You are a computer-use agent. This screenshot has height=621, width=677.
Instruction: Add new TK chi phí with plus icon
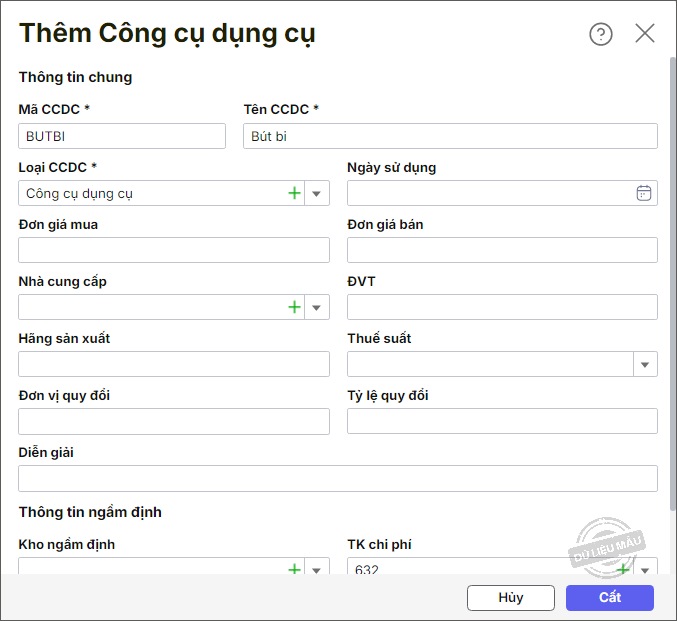pos(623,569)
